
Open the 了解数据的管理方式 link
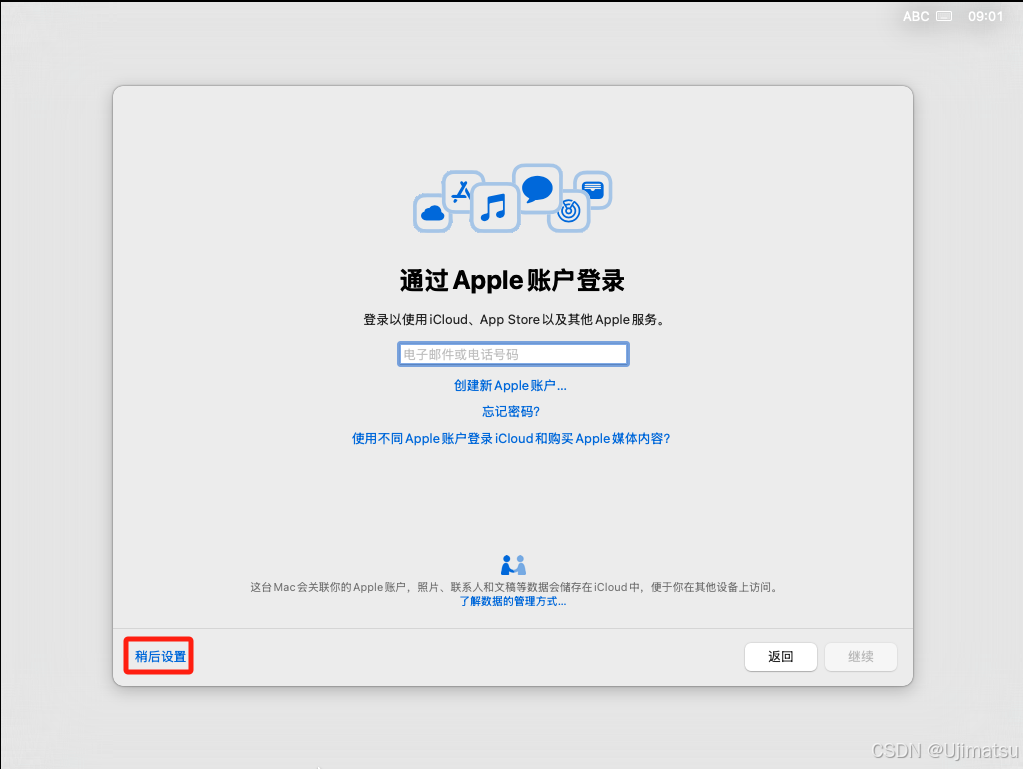tap(512, 601)
